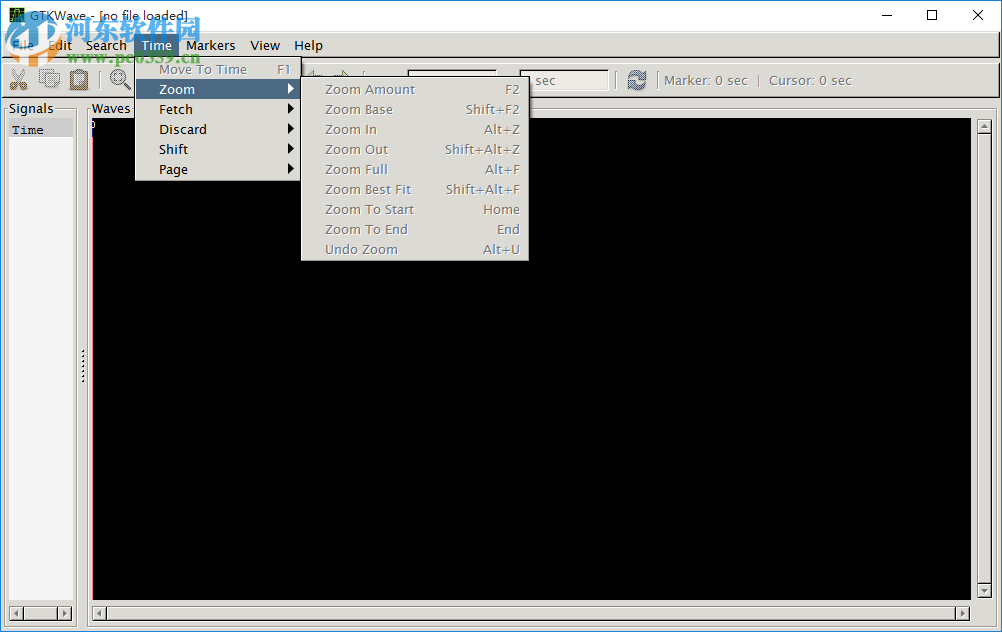Minimize the GTKWave window
1002x632 pixels.
pyautogui.click(x=887, y=15)
